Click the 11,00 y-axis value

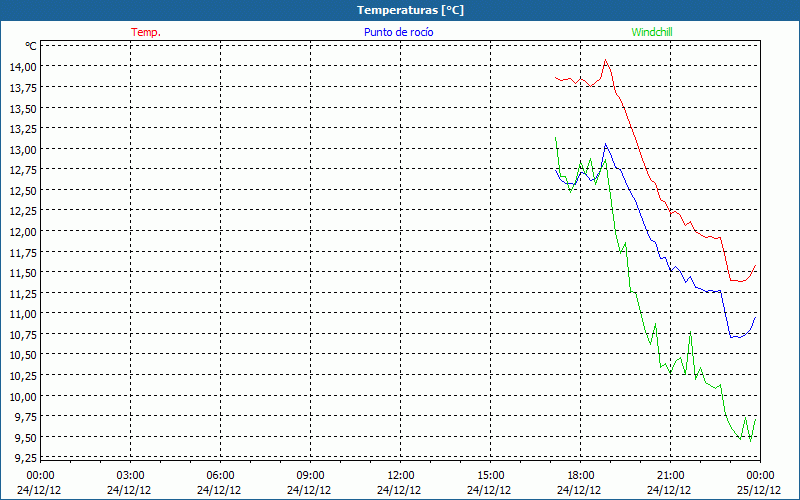click(23, 314)
